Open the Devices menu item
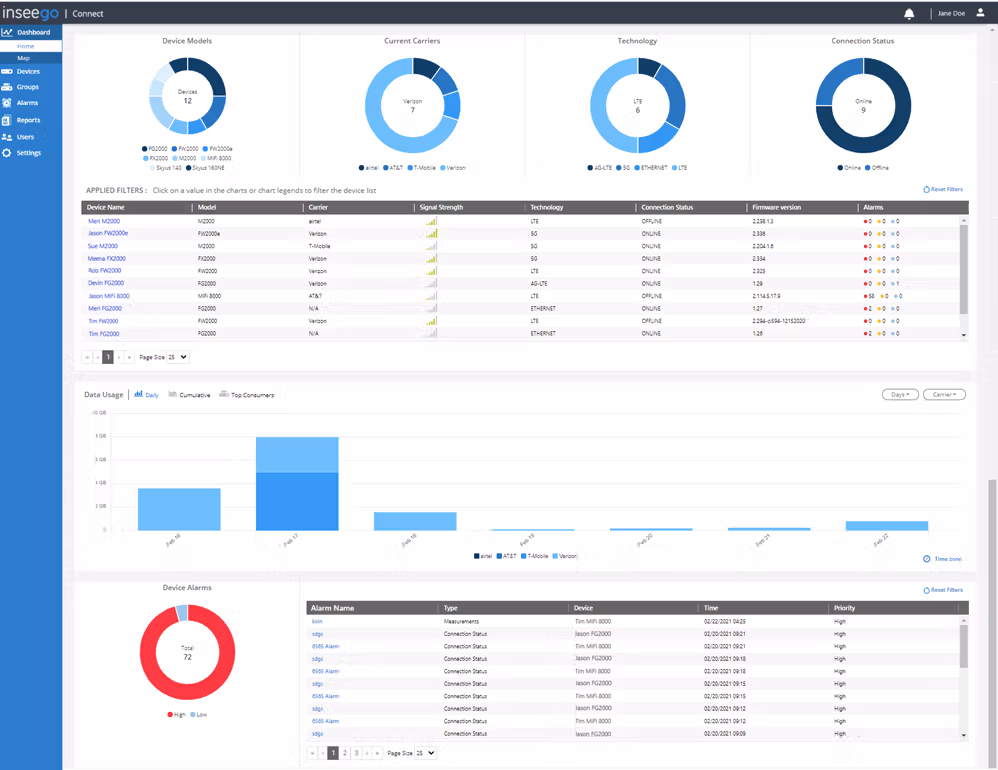This screenshot has height=770, width=998. tap(28, 71)
